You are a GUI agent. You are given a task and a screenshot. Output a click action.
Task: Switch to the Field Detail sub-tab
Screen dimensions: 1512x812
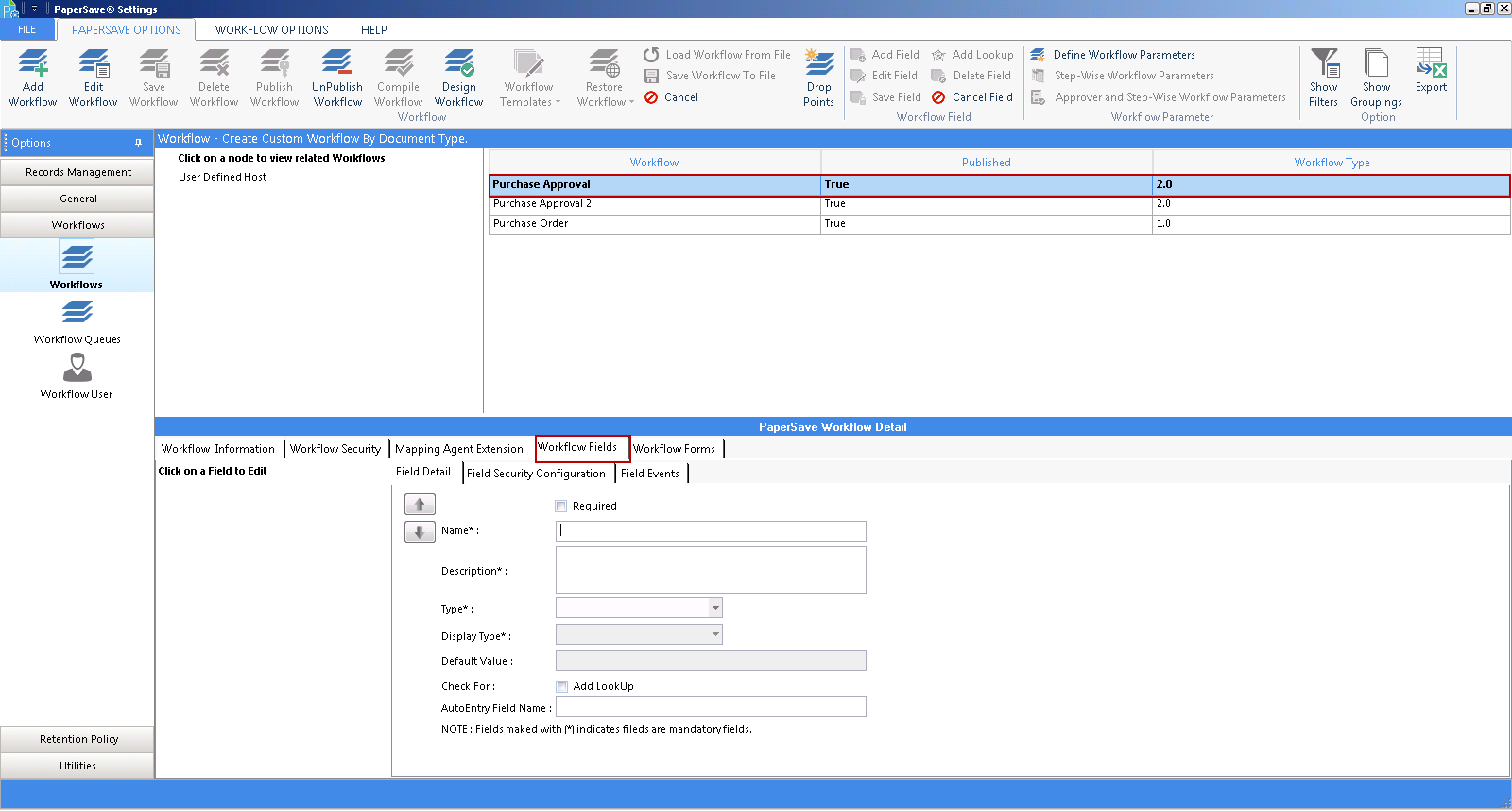click(x=423, y=472)
